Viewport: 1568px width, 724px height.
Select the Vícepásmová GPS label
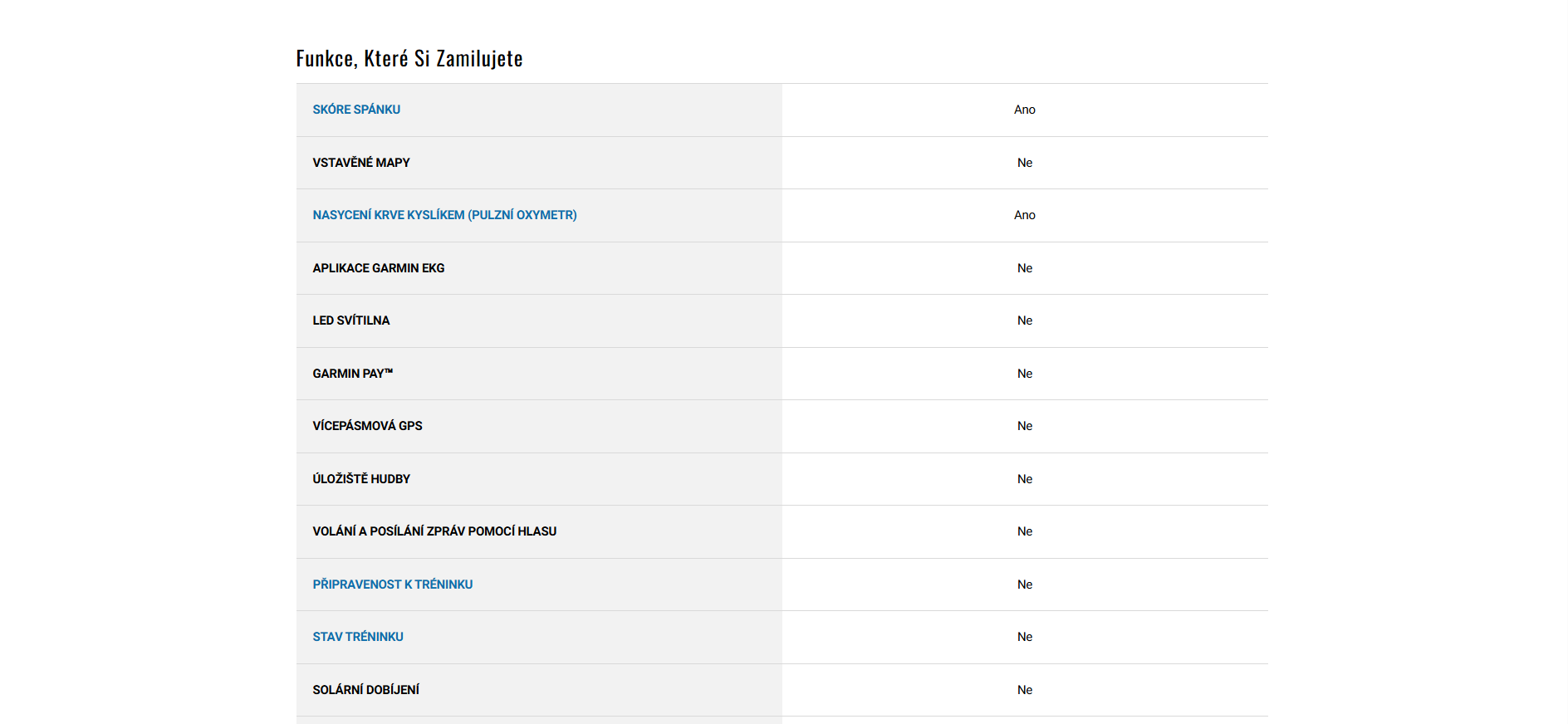point(367,426)
